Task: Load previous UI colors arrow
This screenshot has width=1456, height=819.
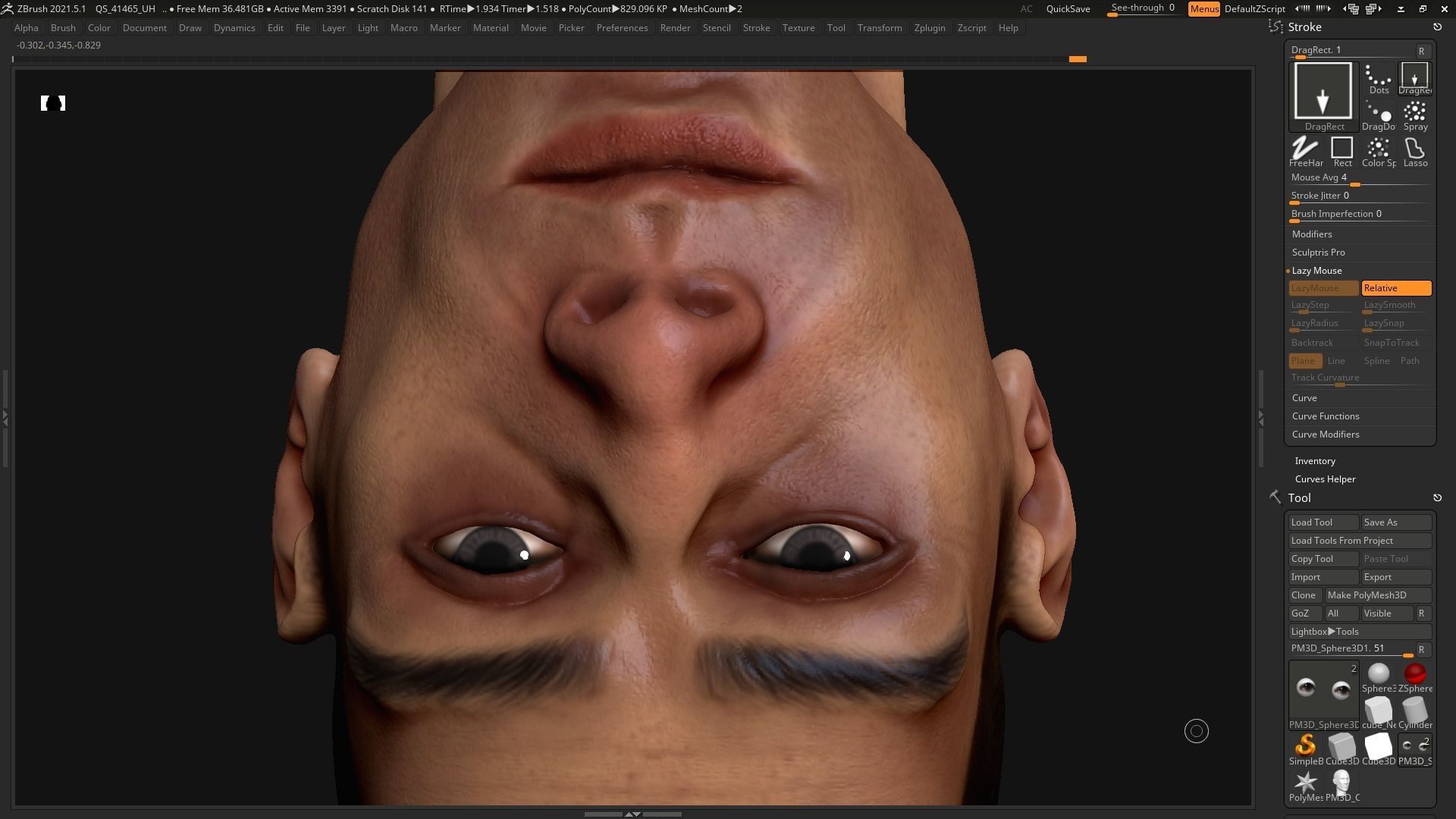Action: (x=1302, y=9)
